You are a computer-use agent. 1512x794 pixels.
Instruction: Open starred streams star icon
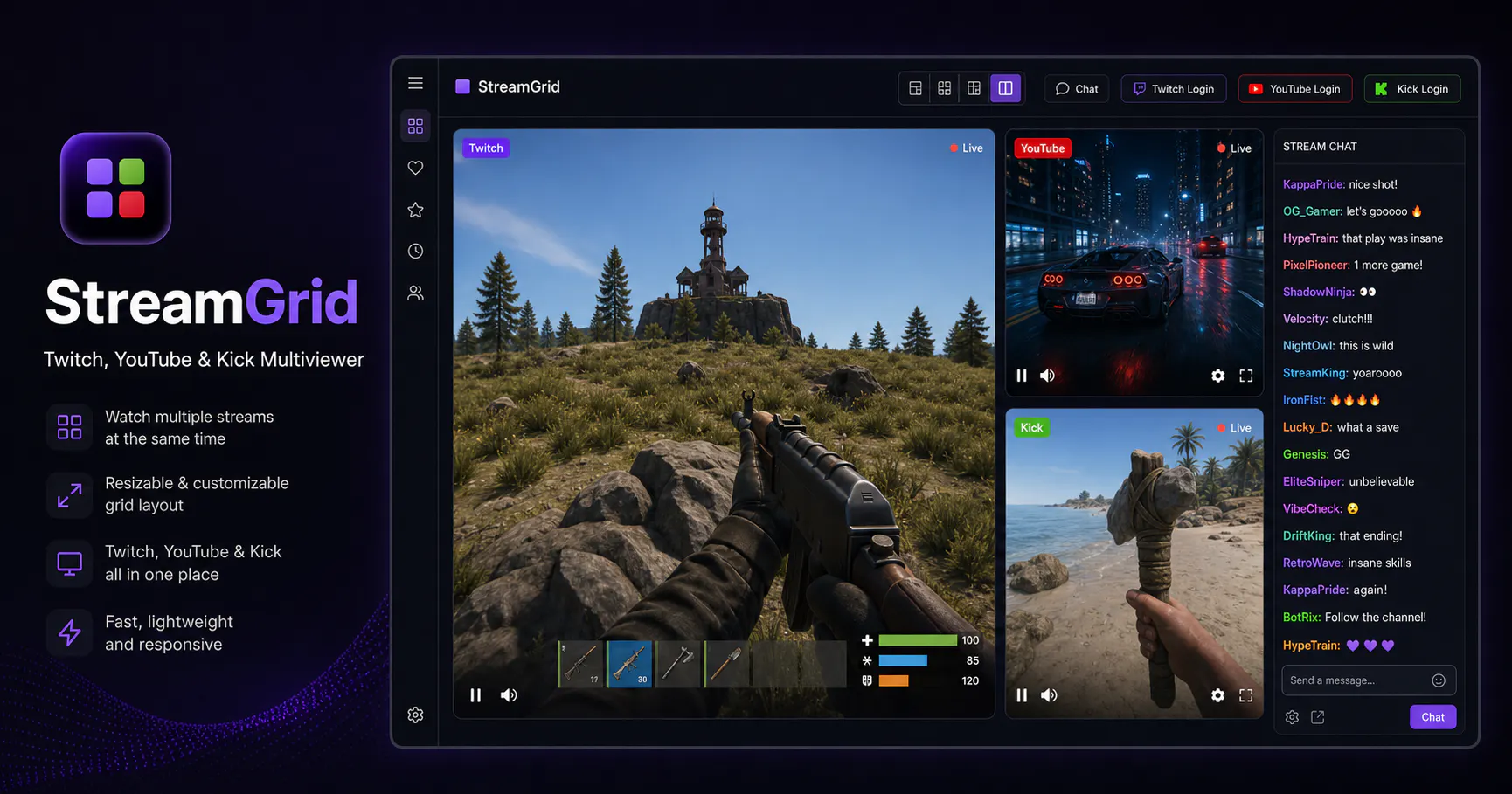415,210
